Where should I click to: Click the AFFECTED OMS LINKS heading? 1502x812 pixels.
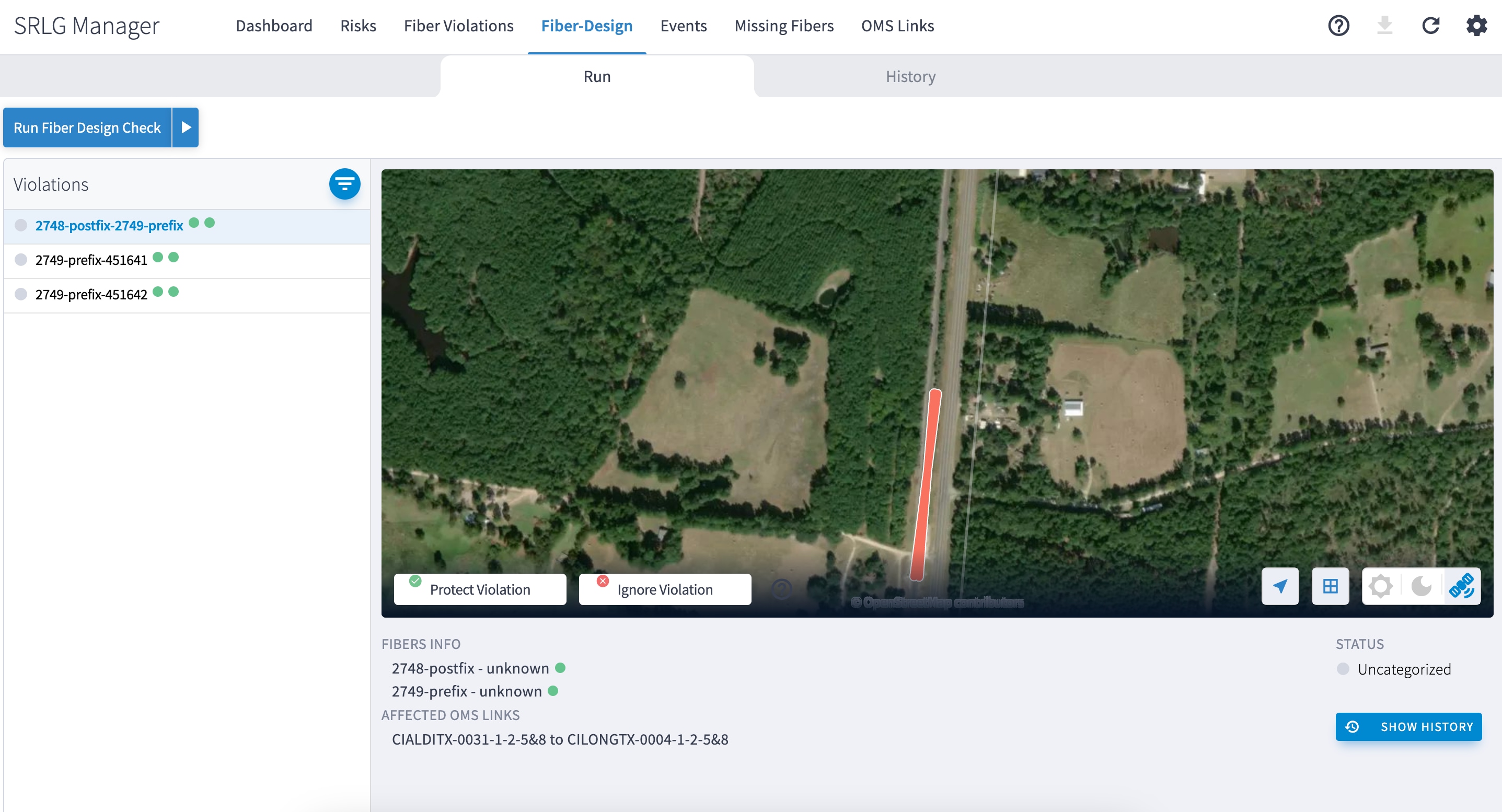point(450,715)
